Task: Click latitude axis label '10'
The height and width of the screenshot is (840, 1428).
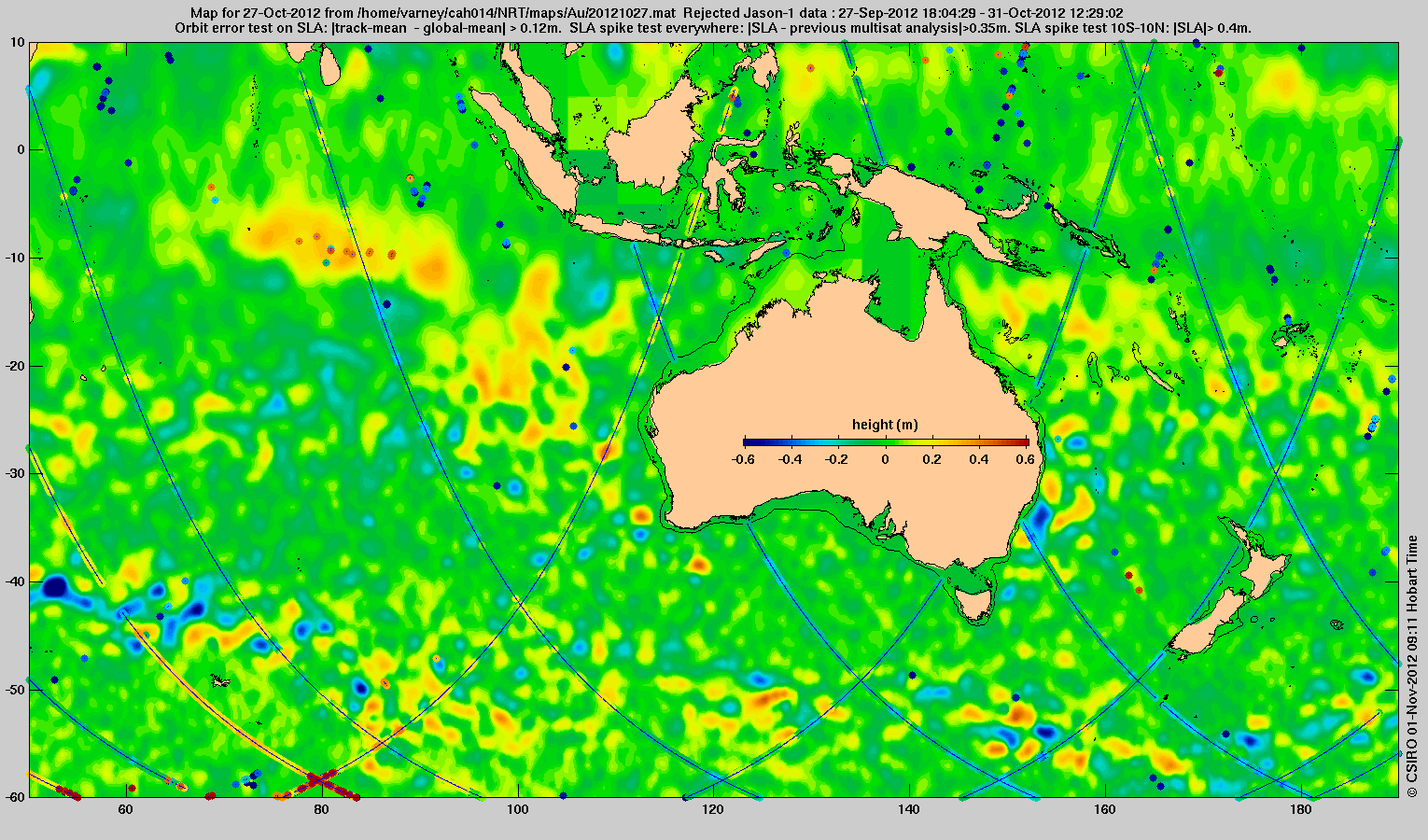Action: click(18, 42)
